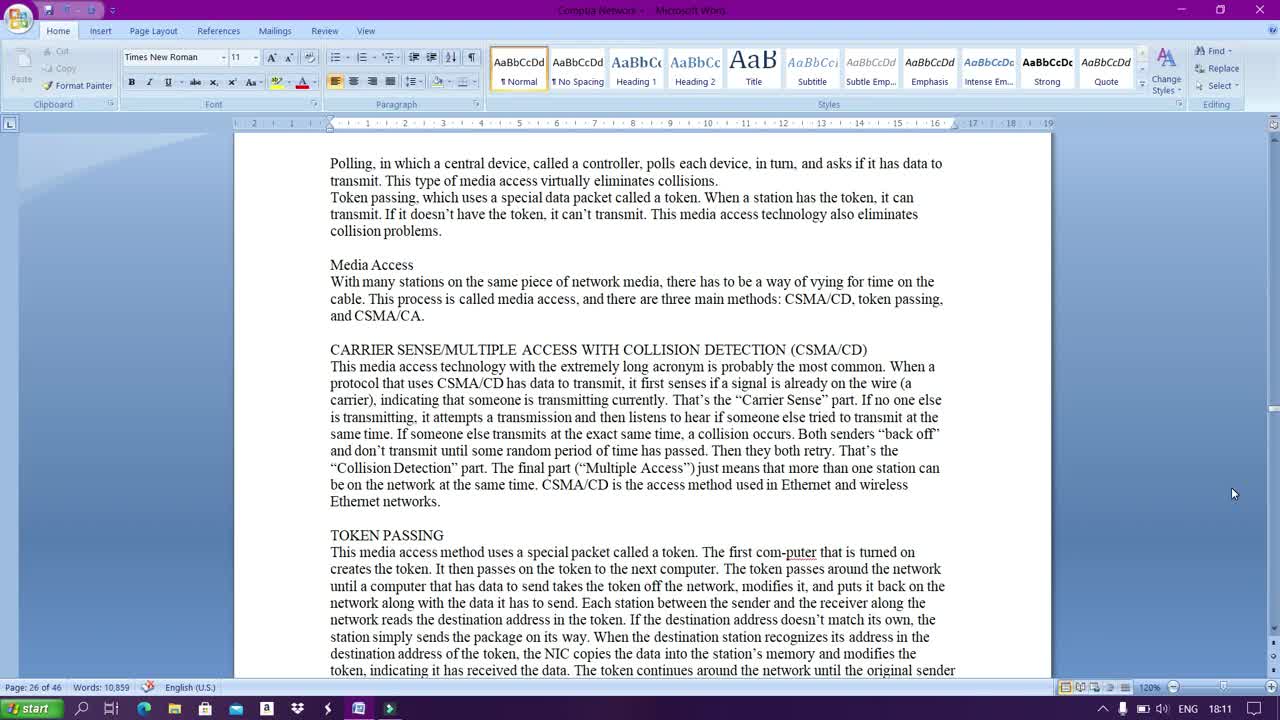Viewport: 1280px width, 720px height.
Task: Toggle Subscript formatting
Action: pyautogui.click(x=213, y=82)
